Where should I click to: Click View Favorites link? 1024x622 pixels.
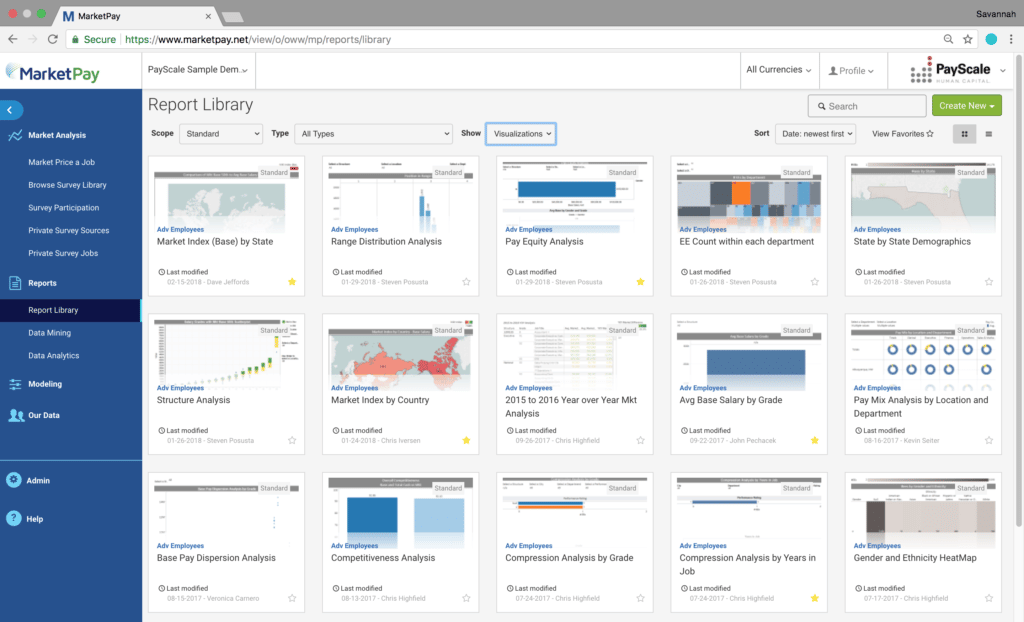903,134
